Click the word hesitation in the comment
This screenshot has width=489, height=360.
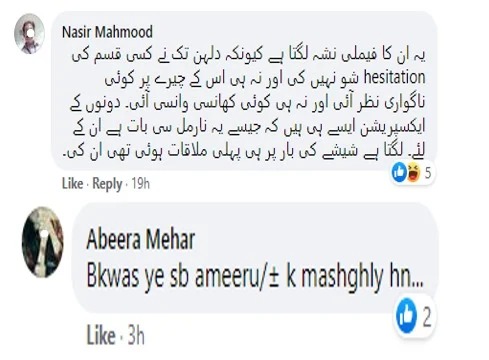click(x=394, y=77)
